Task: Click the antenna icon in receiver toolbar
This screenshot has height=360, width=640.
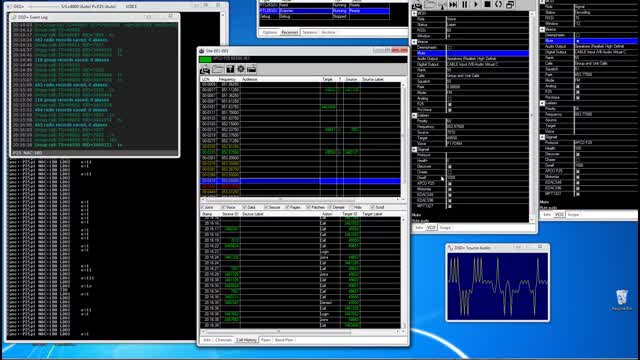Action: point(442,4)
